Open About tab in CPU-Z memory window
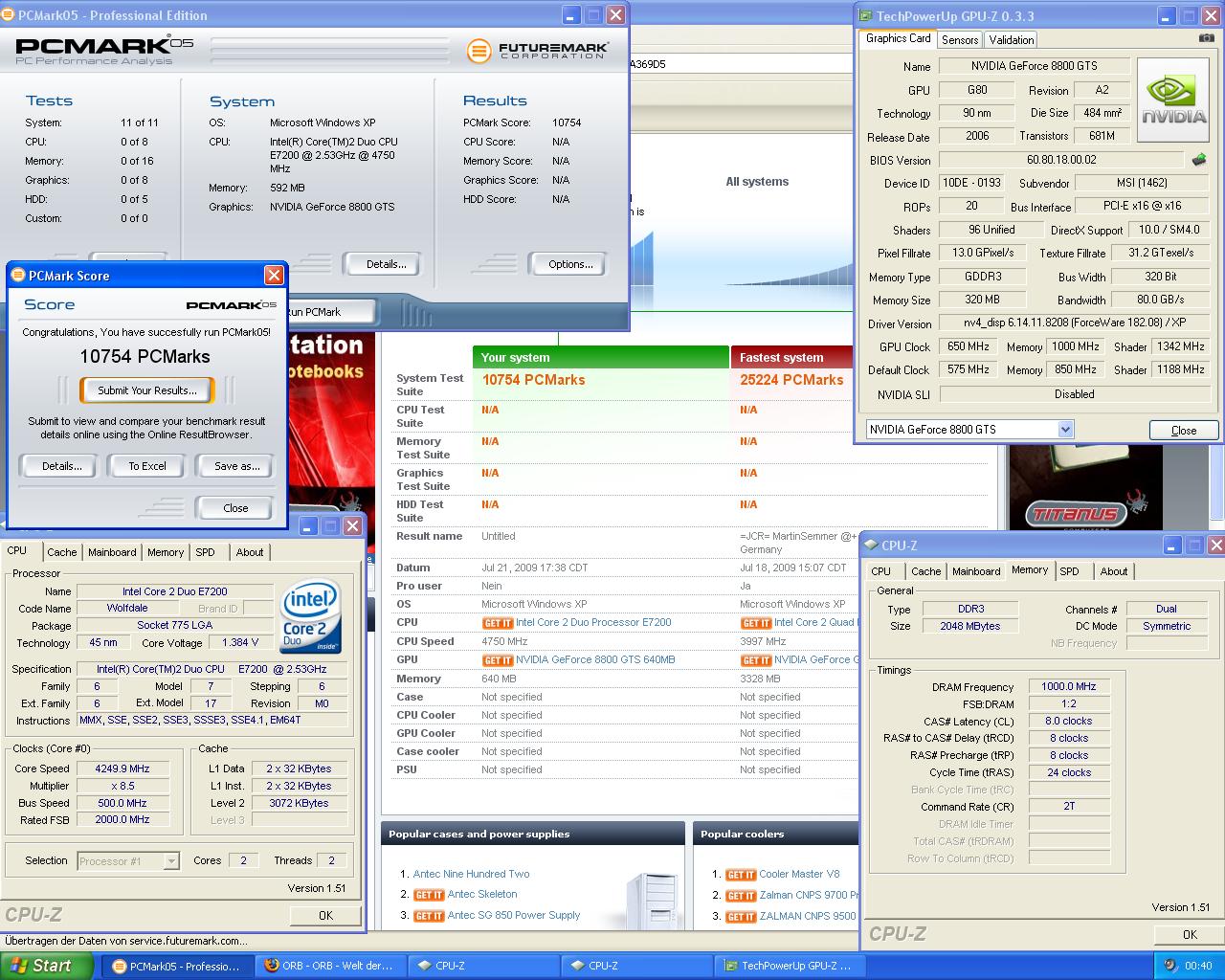 pos(1114,571)
